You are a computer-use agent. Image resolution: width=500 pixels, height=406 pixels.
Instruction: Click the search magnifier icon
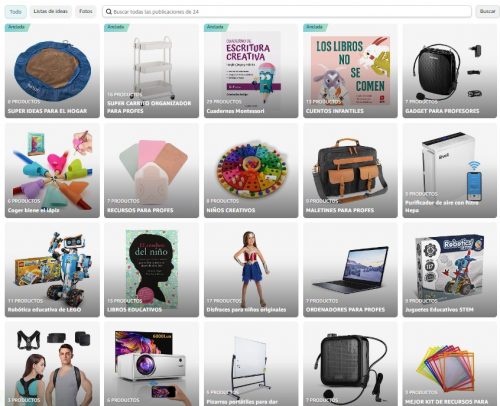pos(109,12)
